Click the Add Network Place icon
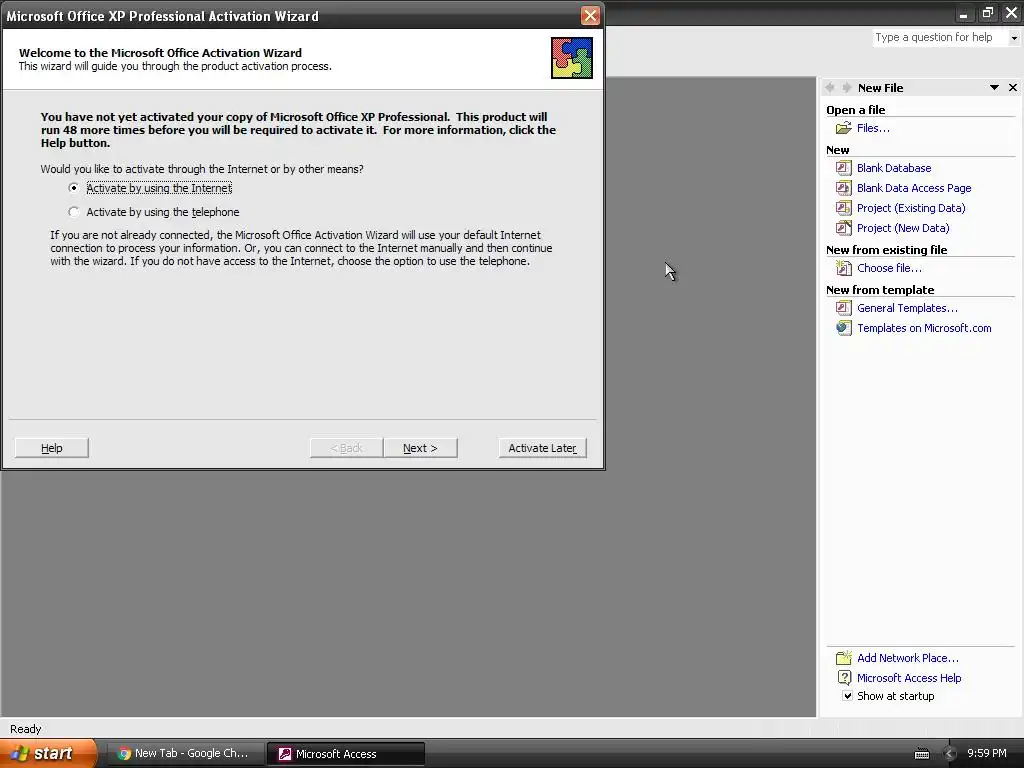1024x768 pixels. [x=844, y=658]
